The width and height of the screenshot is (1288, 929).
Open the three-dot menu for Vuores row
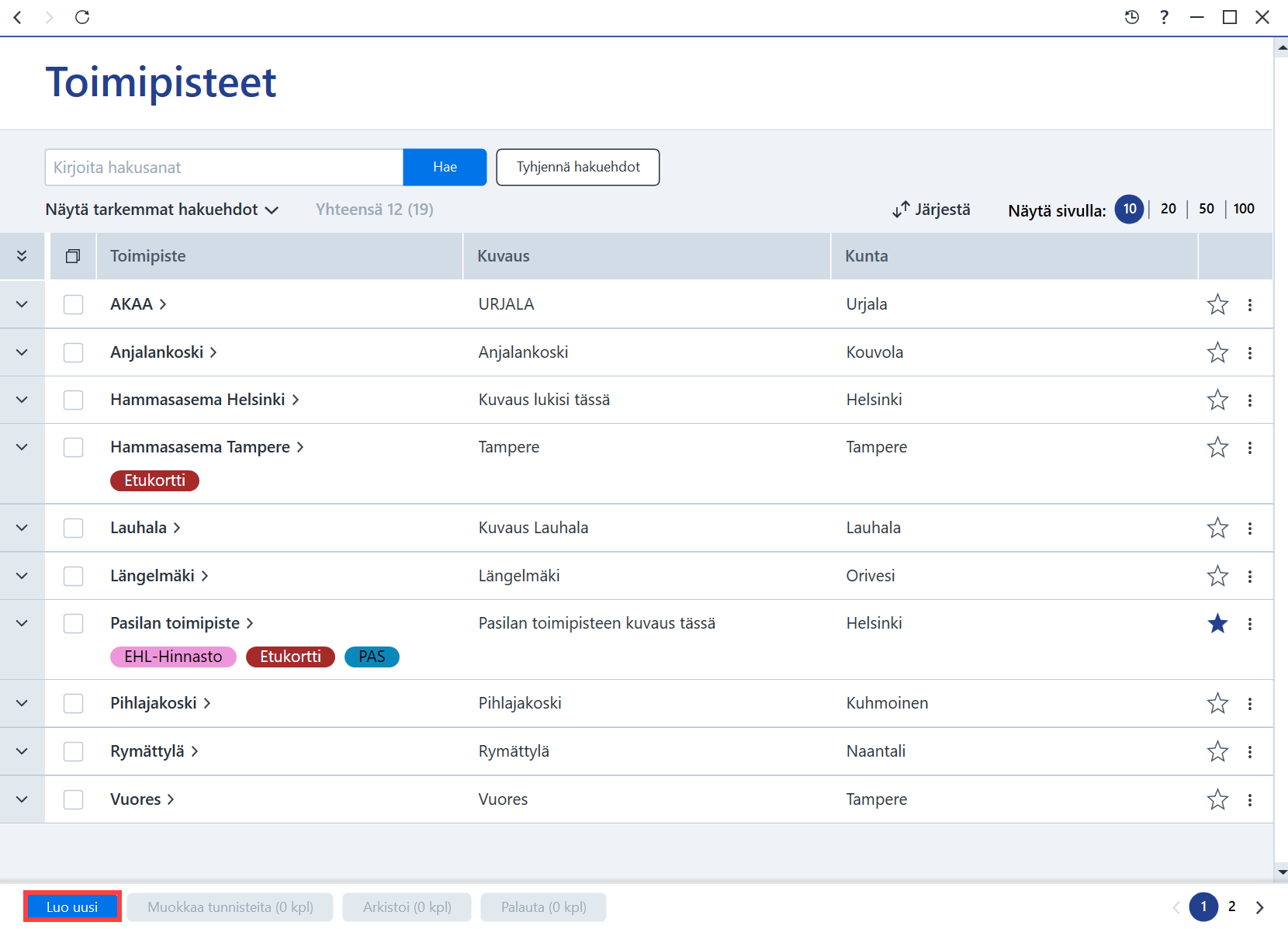(1249, 800)
